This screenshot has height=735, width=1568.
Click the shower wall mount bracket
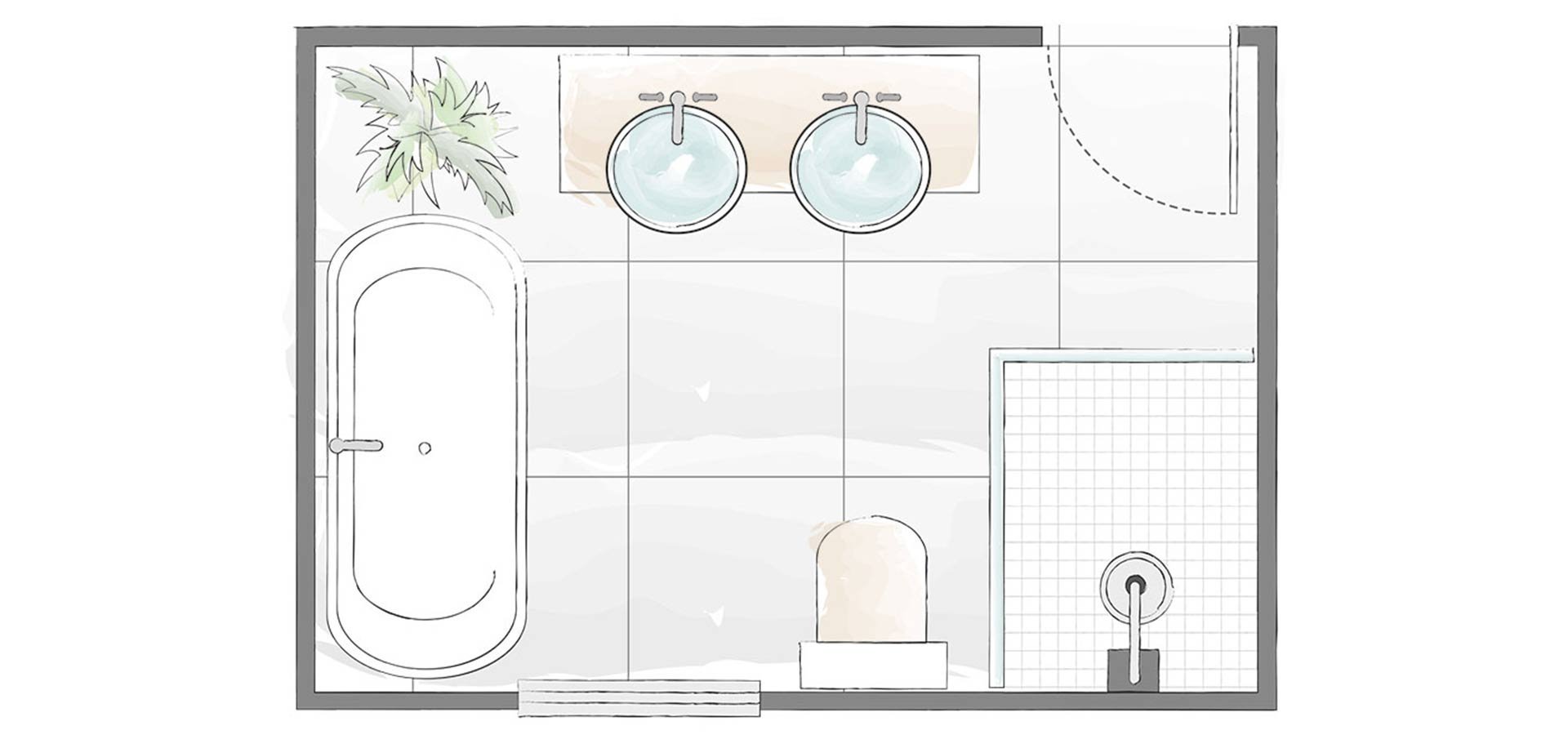pyautogui.click(x=1133, y=670)
